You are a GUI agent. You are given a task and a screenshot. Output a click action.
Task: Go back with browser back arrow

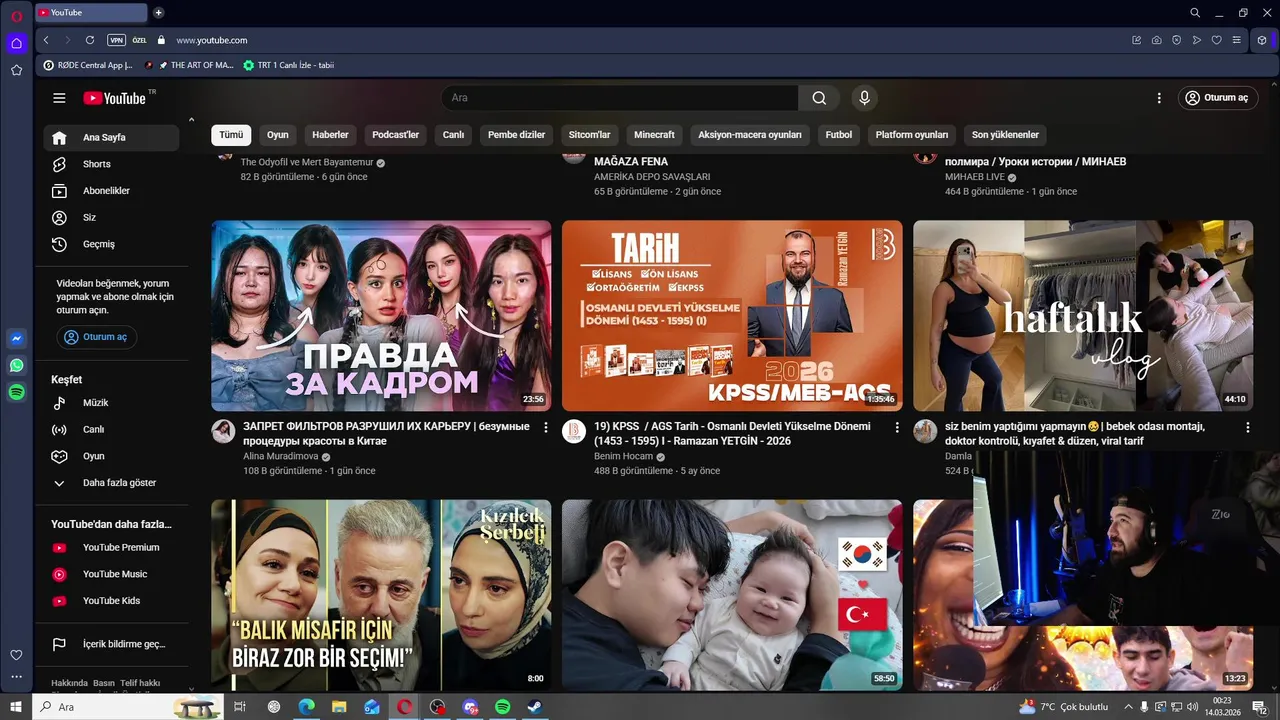(x=46, y=40)
